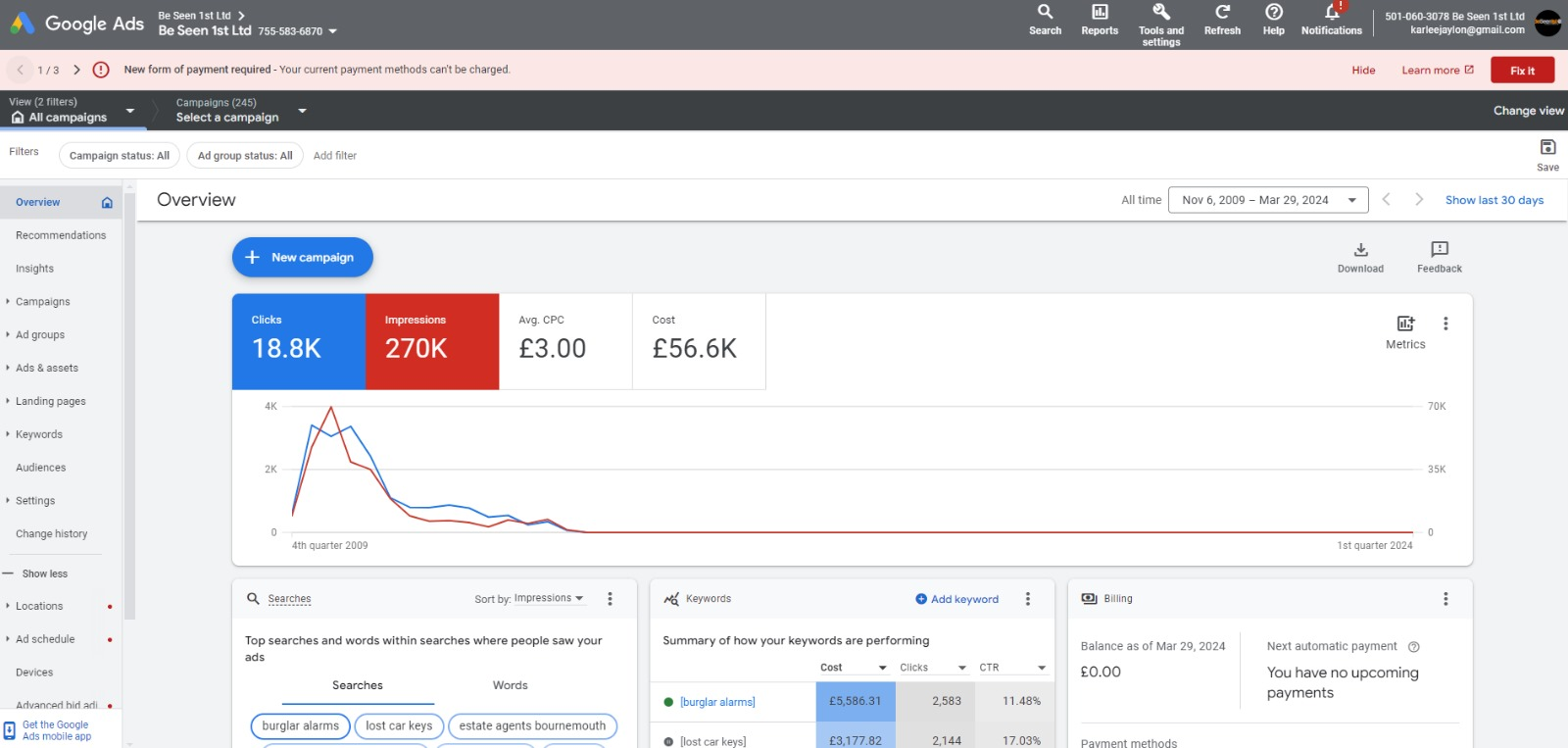Click Show last 30 days link
The height and width of the screenshot is (748, 1568).
(x=1494, y=200)
